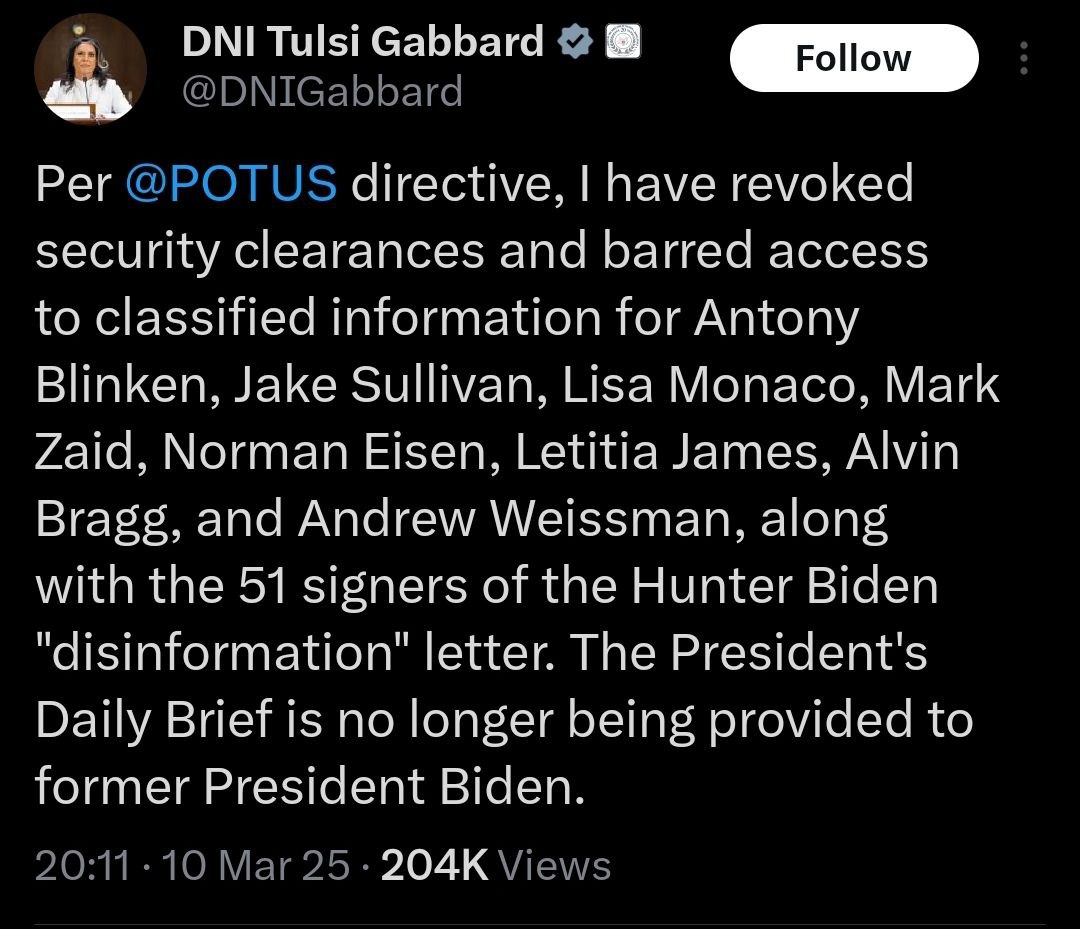
Task: Click the @DNIGabbard handle
Action: click(x=322, y=92)
